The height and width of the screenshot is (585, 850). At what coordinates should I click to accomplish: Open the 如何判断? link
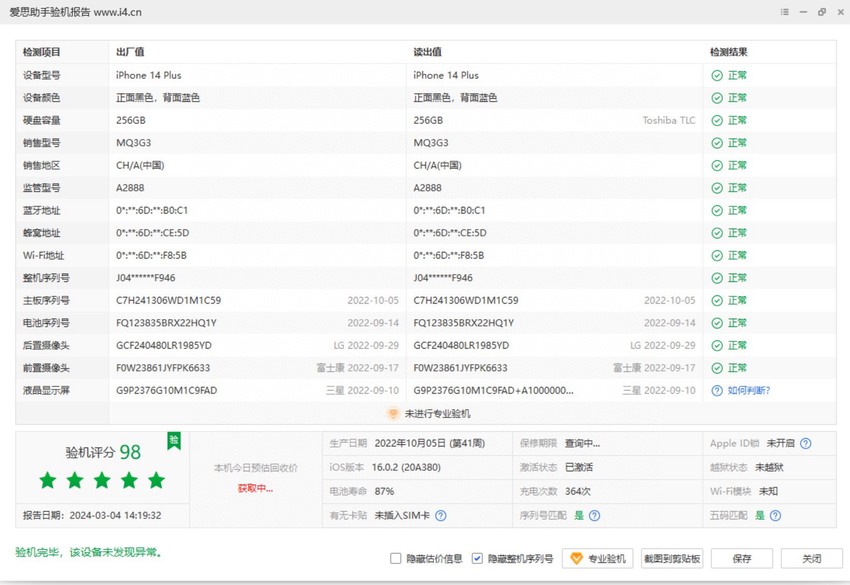click(749, 390)
